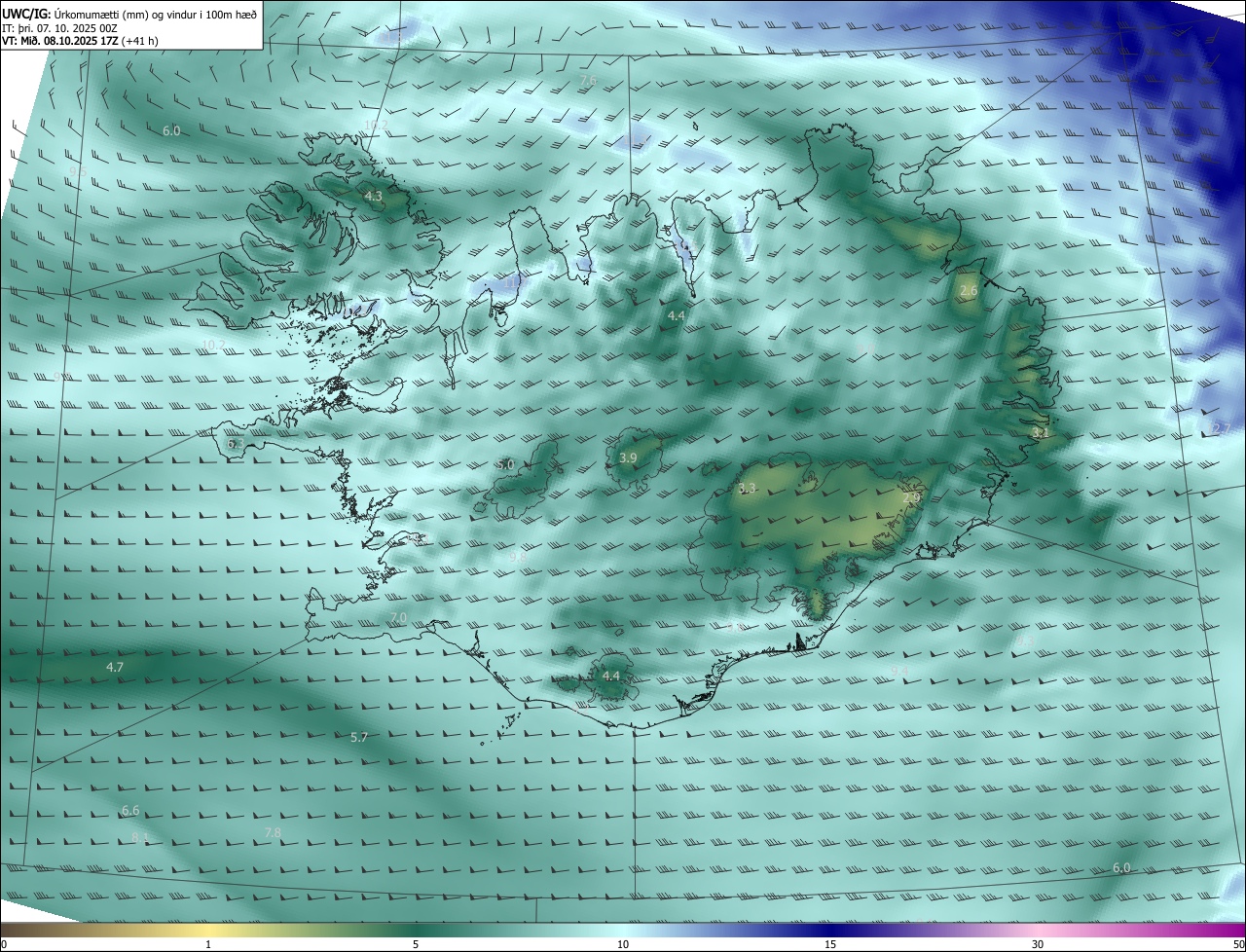This screenshot has height=952, width=1246.
Task: Click the 2.6 value in northeast Iceland
Action: coord(969,291)
